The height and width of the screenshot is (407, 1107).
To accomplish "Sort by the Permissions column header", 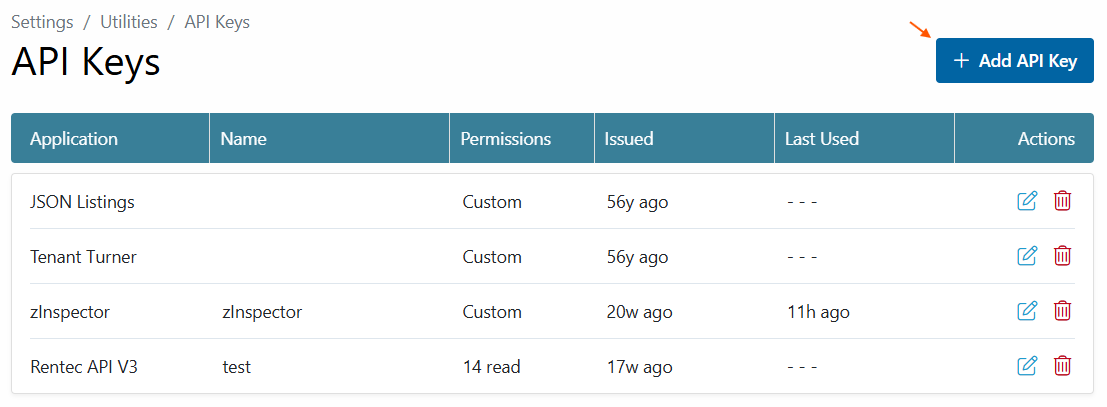I will [x=505, y=138].
